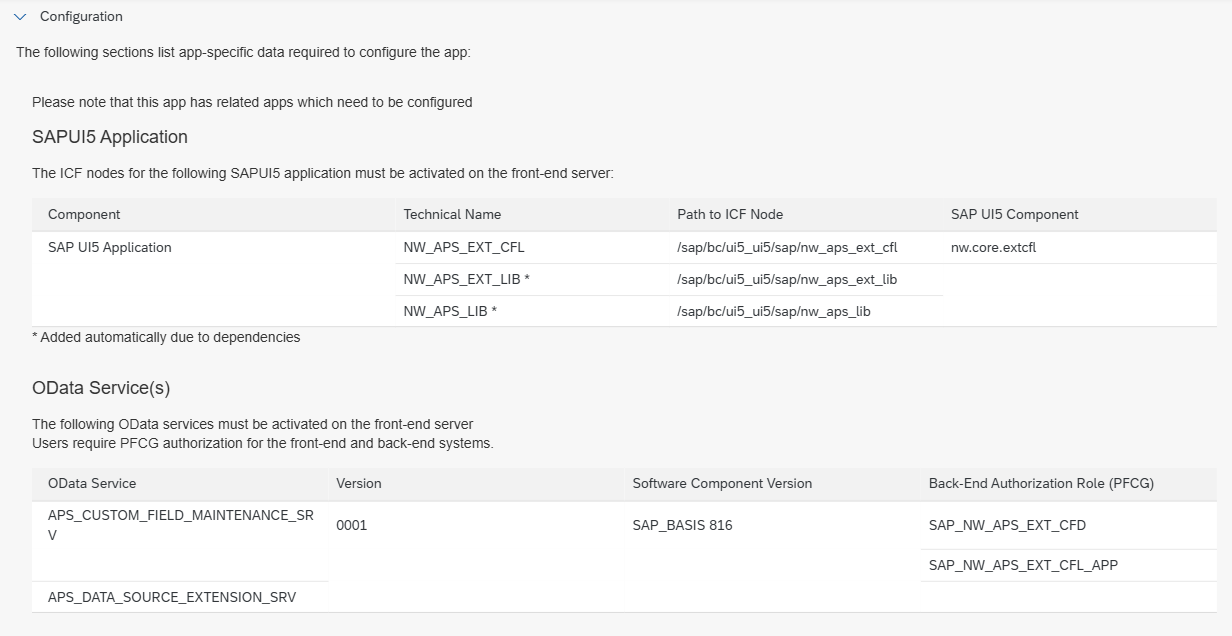Click Back-End Authorization Role (PFCG) header
Image resolution: width=1232 pixels, height=636 pixels.
pyautogui.click(x=1041, y=483)
